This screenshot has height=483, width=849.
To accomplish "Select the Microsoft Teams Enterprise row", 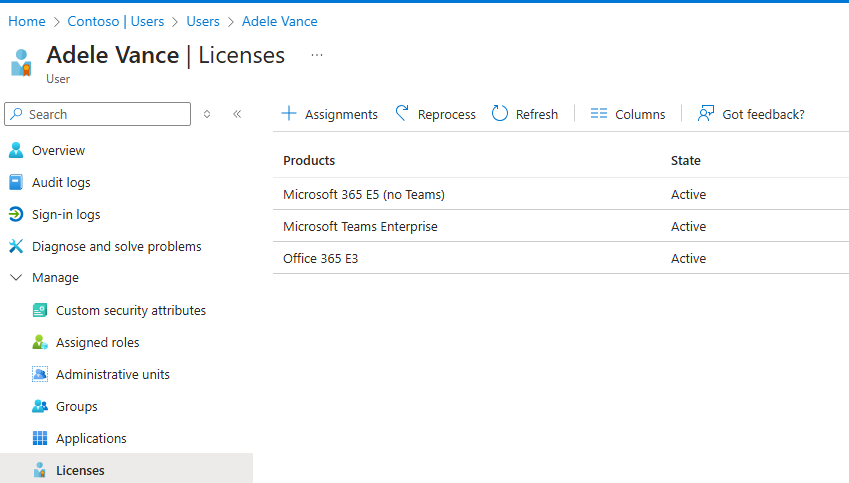I will pyautogui.click(x=561, y=226).
